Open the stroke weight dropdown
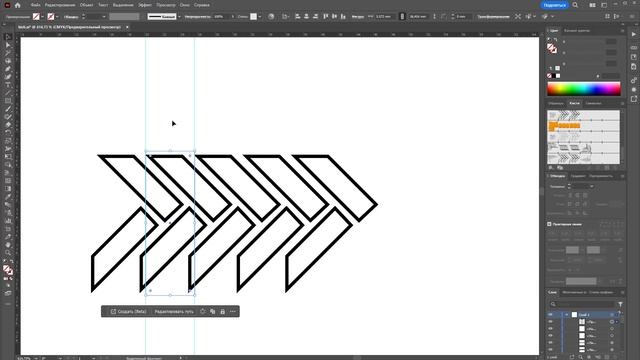 [104, 17]
